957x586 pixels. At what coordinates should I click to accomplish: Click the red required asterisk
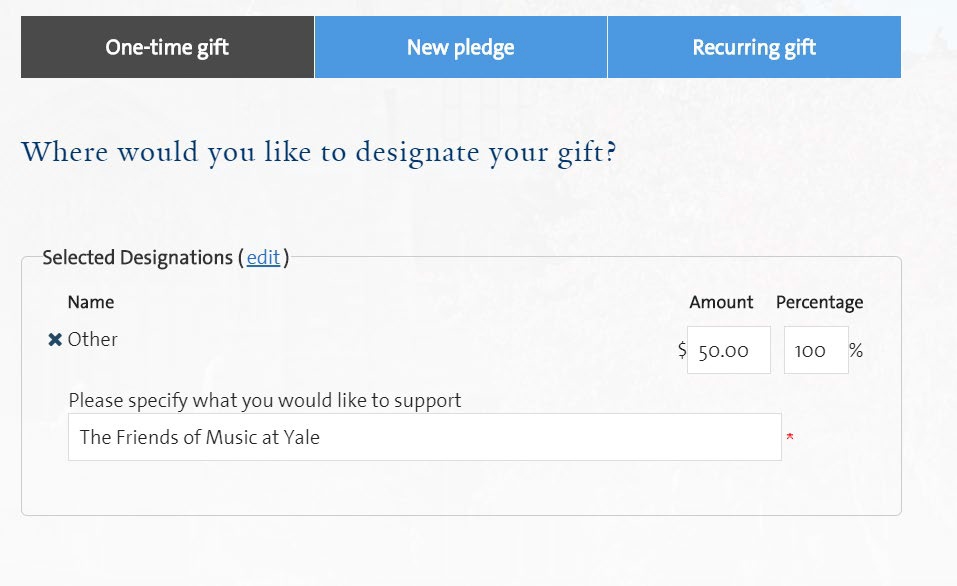point(790,437)
